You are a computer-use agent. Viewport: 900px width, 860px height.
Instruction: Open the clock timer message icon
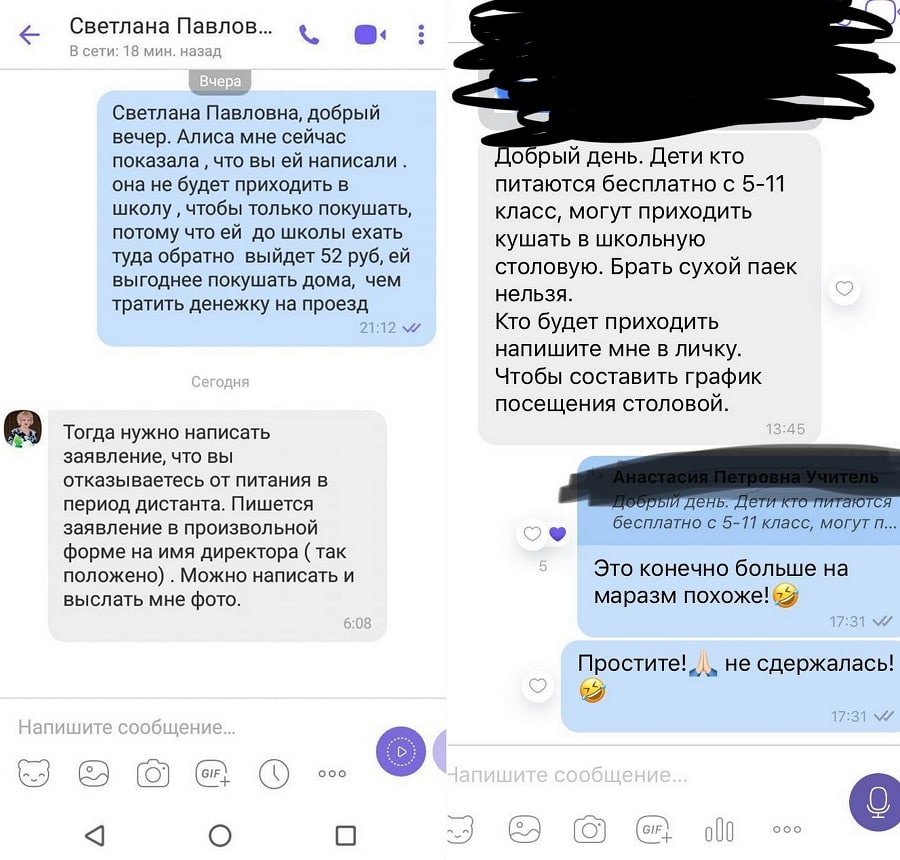274,773
